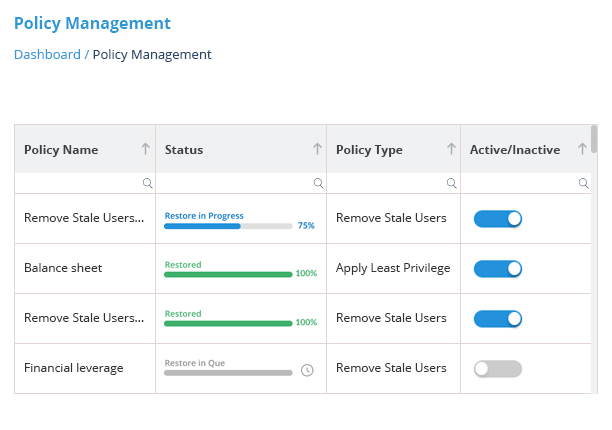Click Policy Management breadcrumb text

click(x=152, y=55)
